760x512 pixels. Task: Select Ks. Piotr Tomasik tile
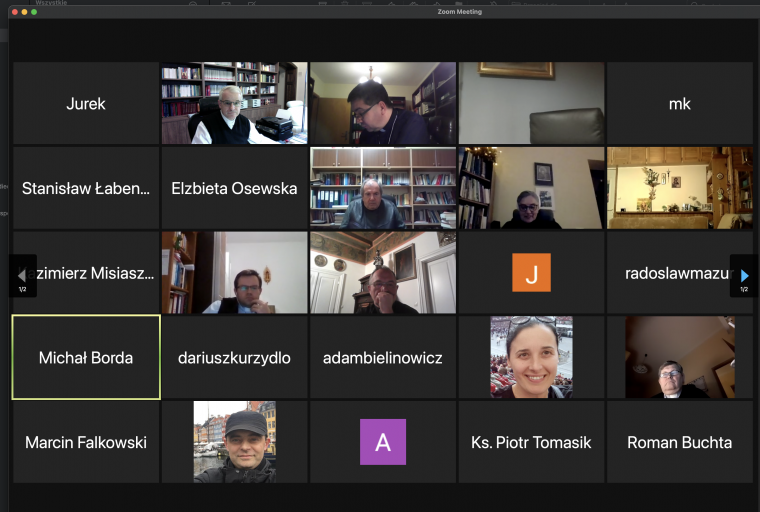[531, 442]
